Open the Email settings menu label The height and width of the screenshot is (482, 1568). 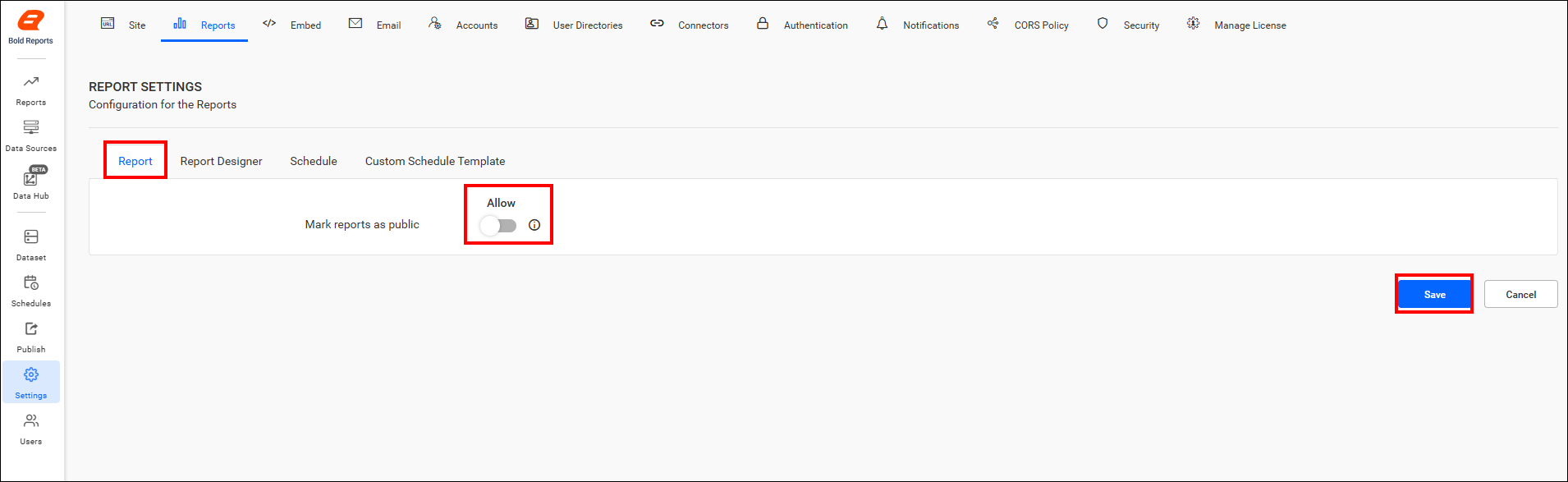pyautogui.click(x=389, y=25)
